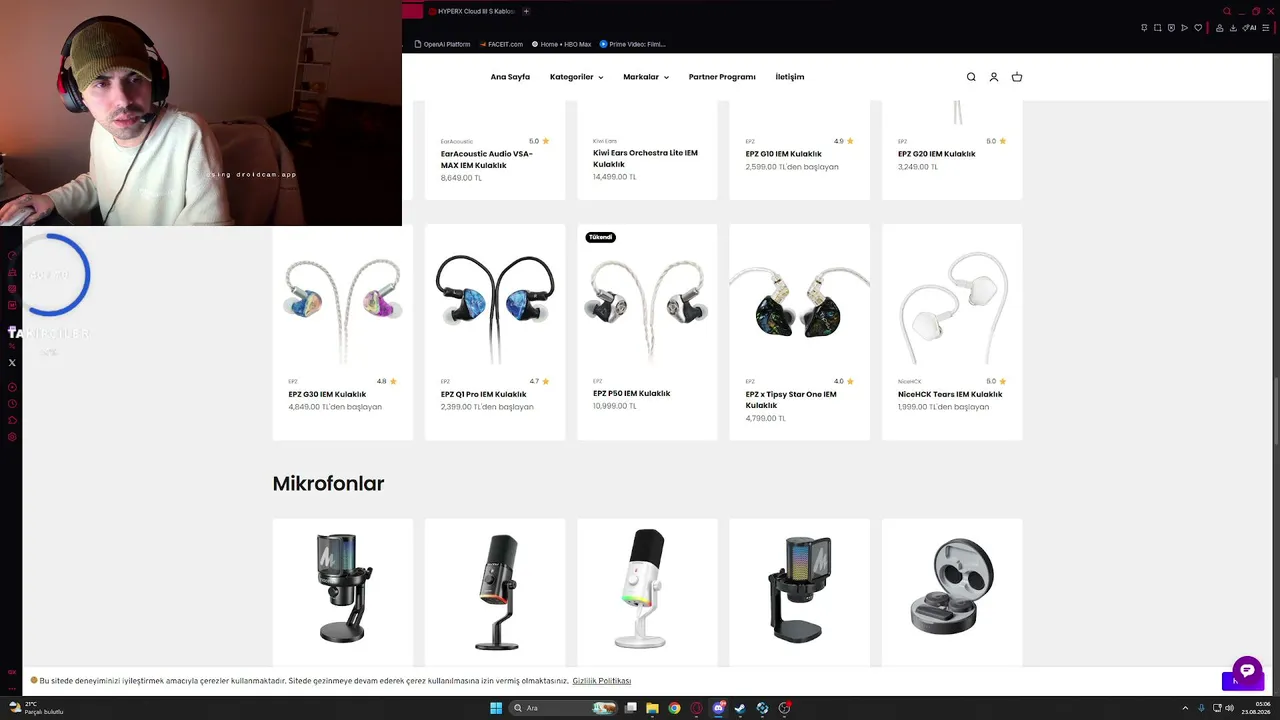Image resolution: width=1280 pixels, height=720 pixels.
Task: Open the OpenAI Platform bookmark
Action: (x=442, y=44)
